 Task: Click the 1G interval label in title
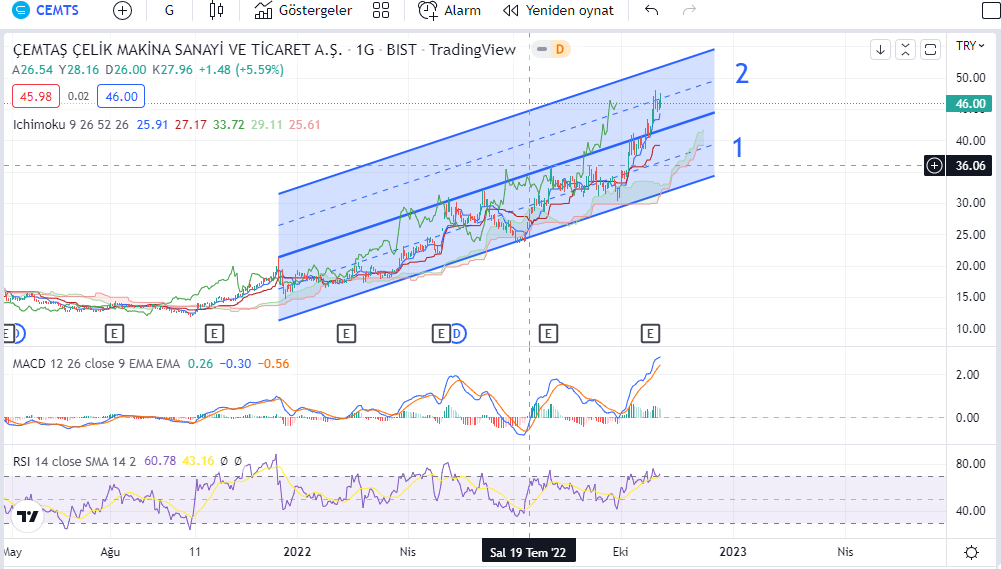365,50
